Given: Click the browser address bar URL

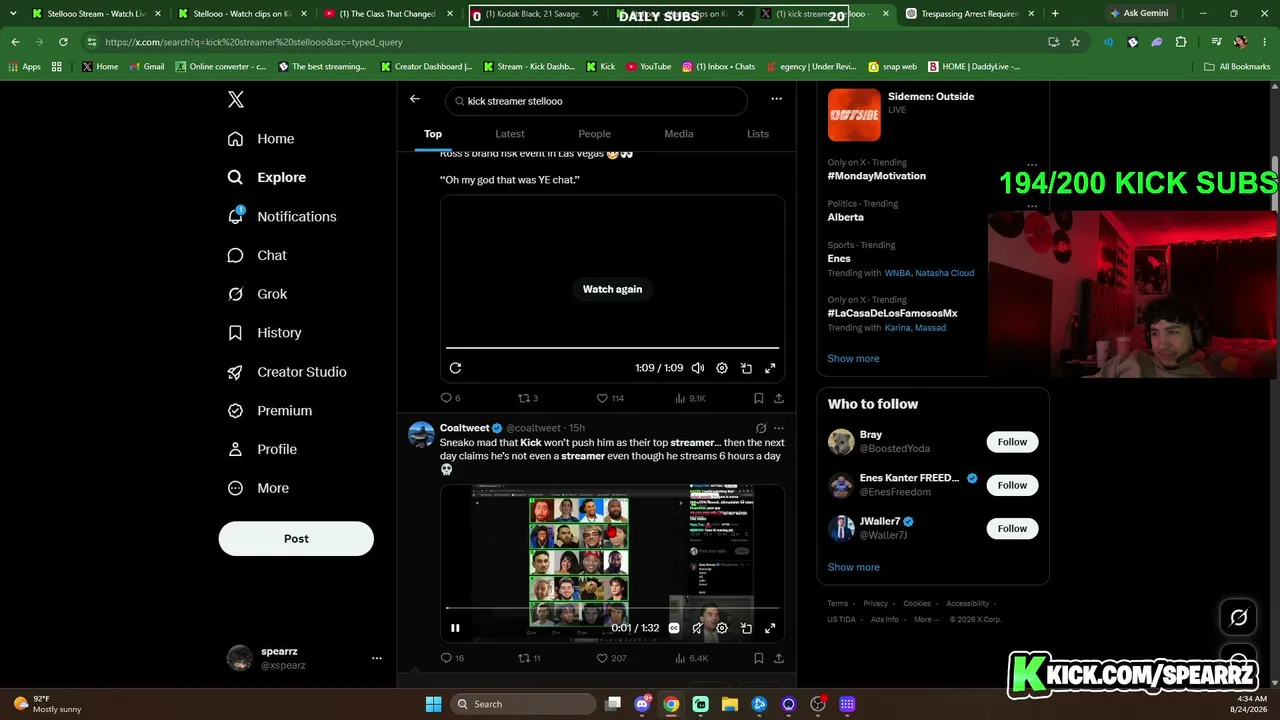Looking at the screenshot, I should (x=254, y=42).
